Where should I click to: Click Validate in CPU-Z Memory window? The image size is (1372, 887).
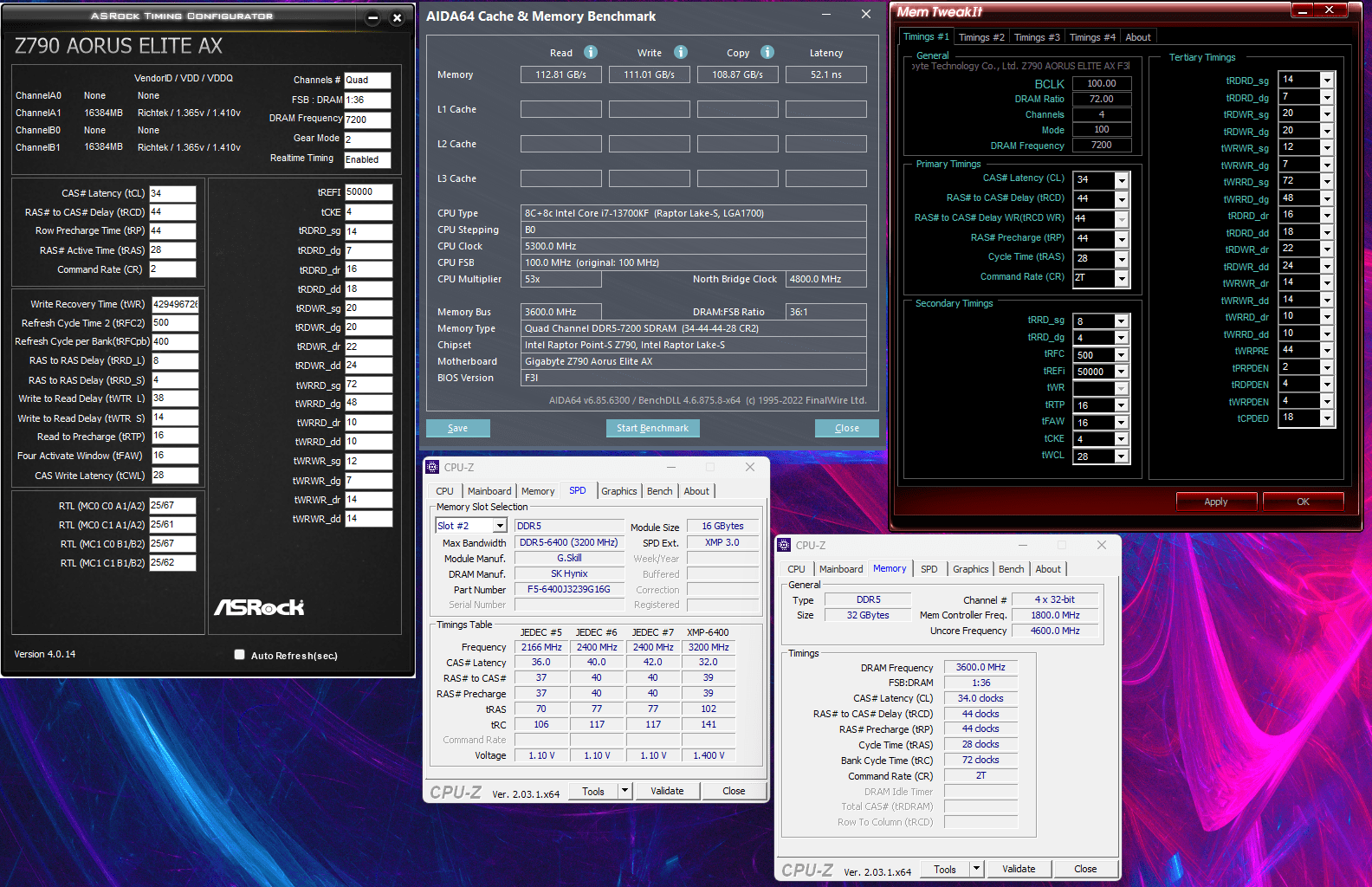pos(1019,869)
